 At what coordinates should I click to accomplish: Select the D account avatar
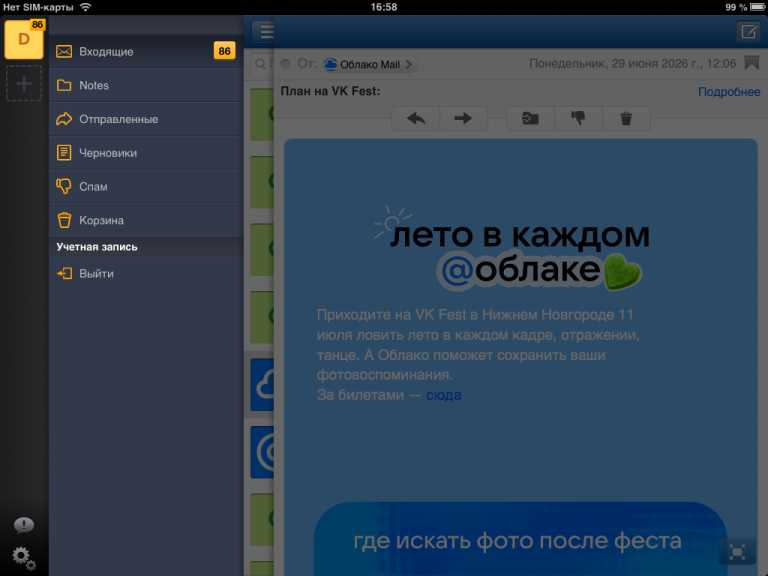pyautogui.click(x=24, y=39)
